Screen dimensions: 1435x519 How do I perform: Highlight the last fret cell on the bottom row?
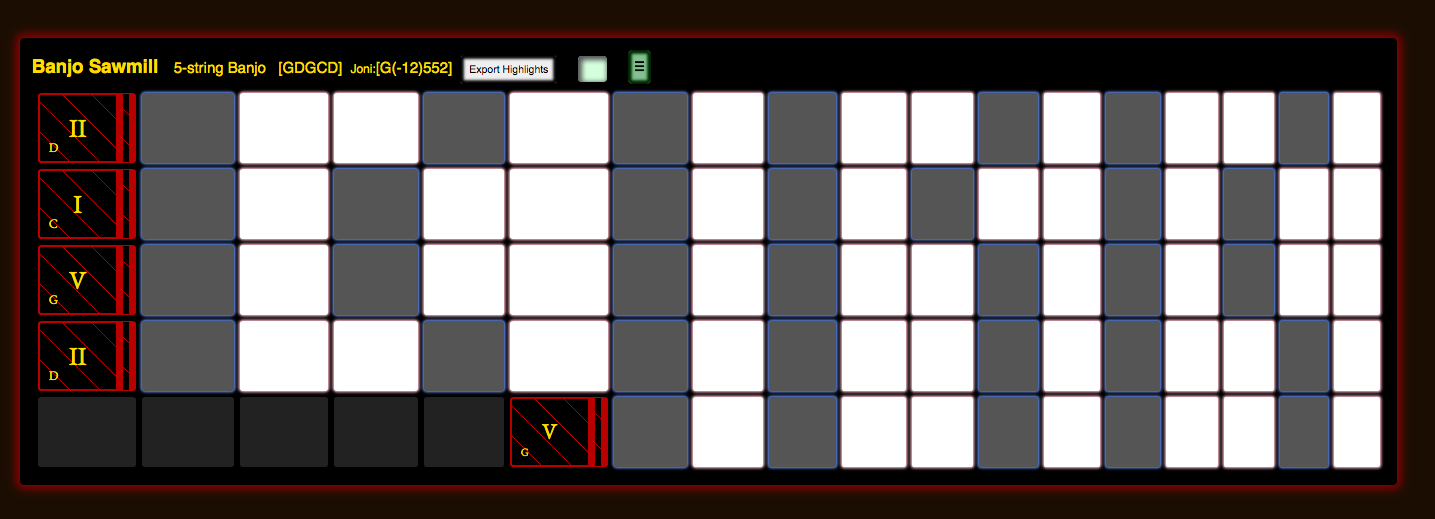point(1356,432)
